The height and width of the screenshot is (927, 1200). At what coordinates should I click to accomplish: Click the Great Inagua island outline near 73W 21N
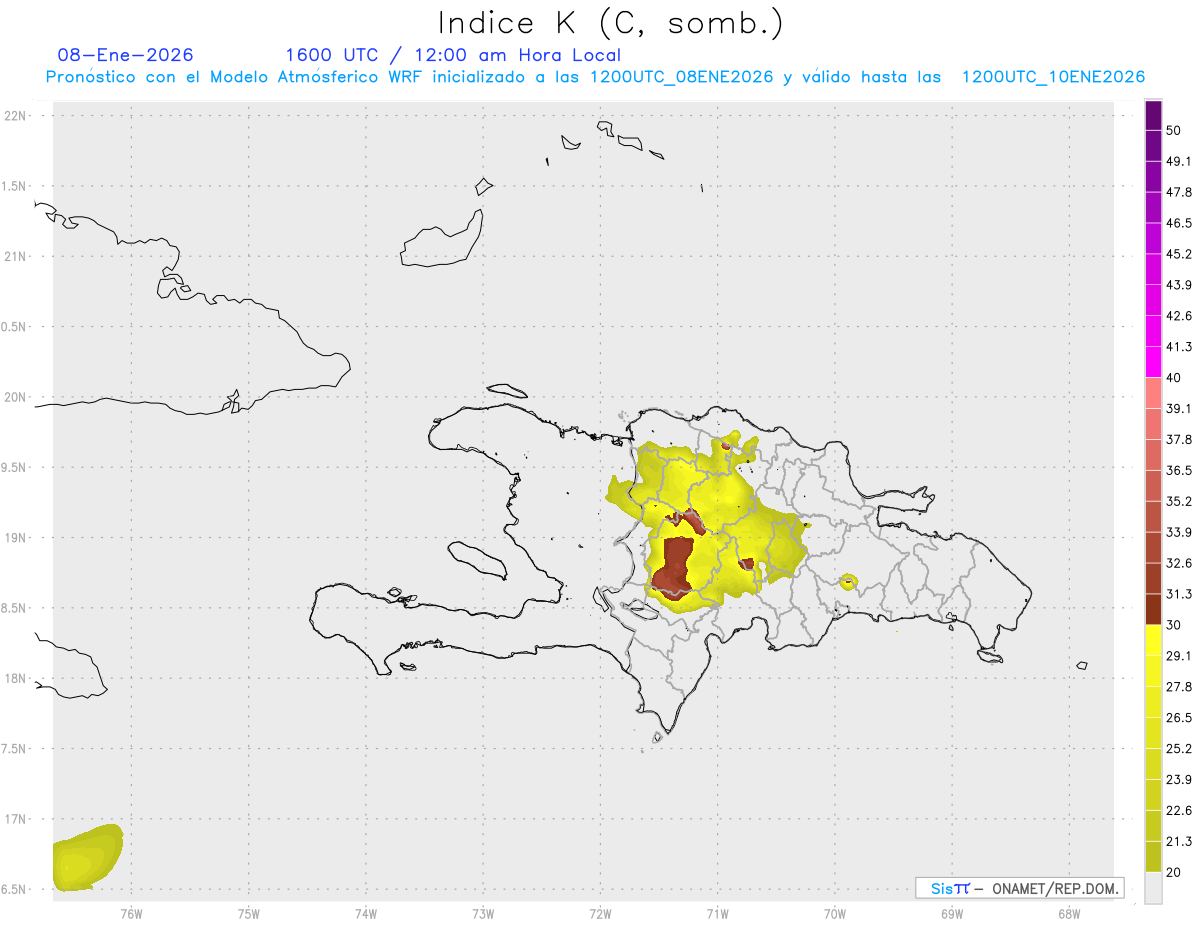pyautogui.click(x=443, y=240)
